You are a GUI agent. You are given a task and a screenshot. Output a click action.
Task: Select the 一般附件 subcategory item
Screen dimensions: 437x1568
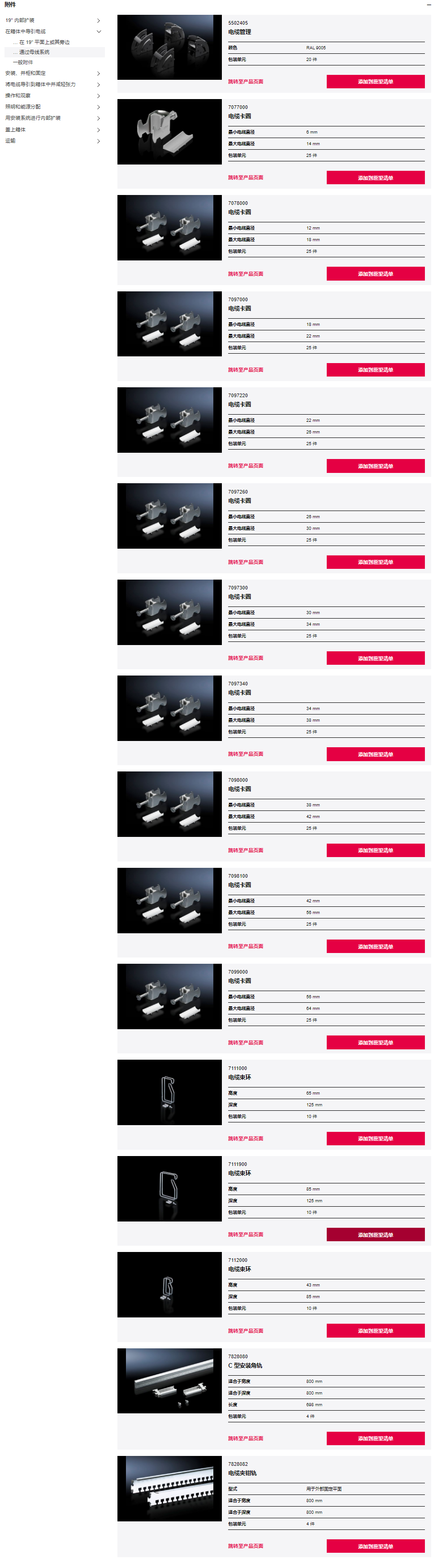click(23, 63)
